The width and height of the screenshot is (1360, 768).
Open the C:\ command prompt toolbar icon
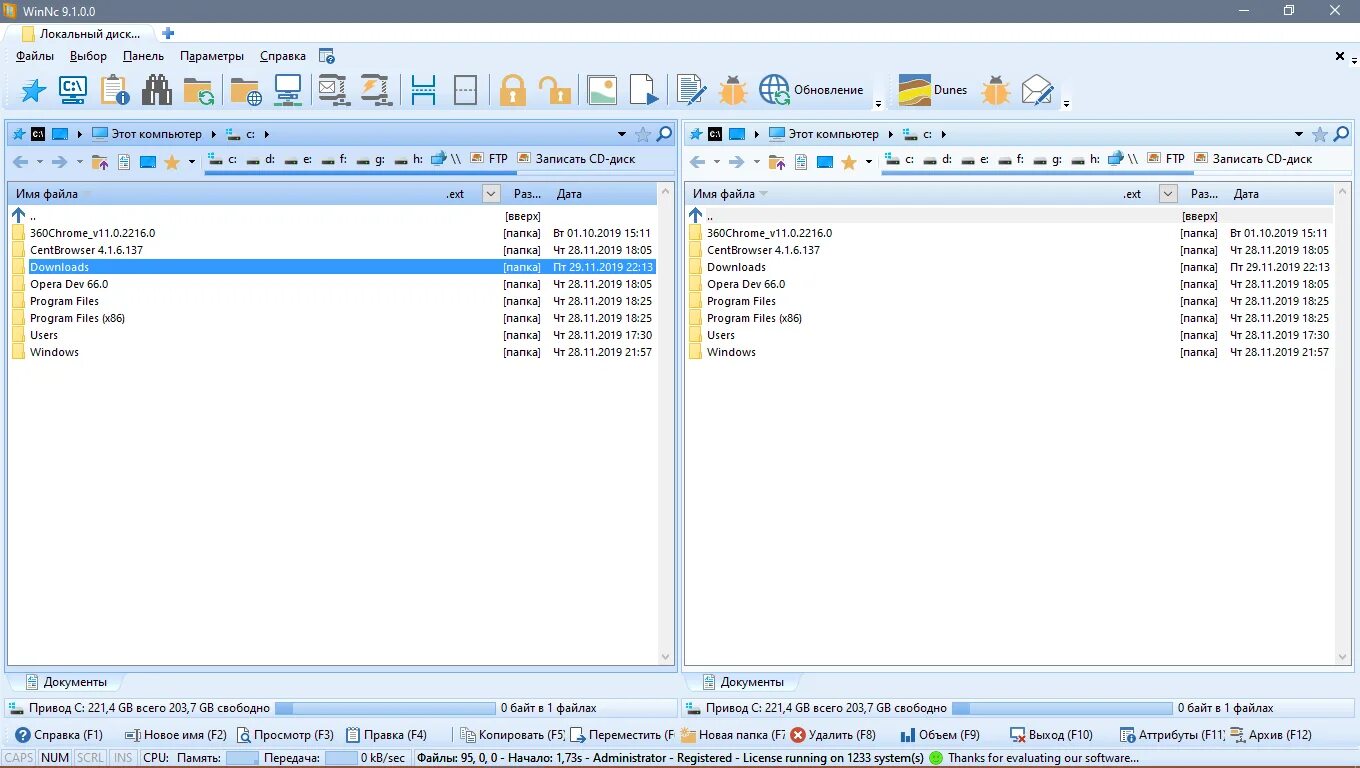(73, 90)
